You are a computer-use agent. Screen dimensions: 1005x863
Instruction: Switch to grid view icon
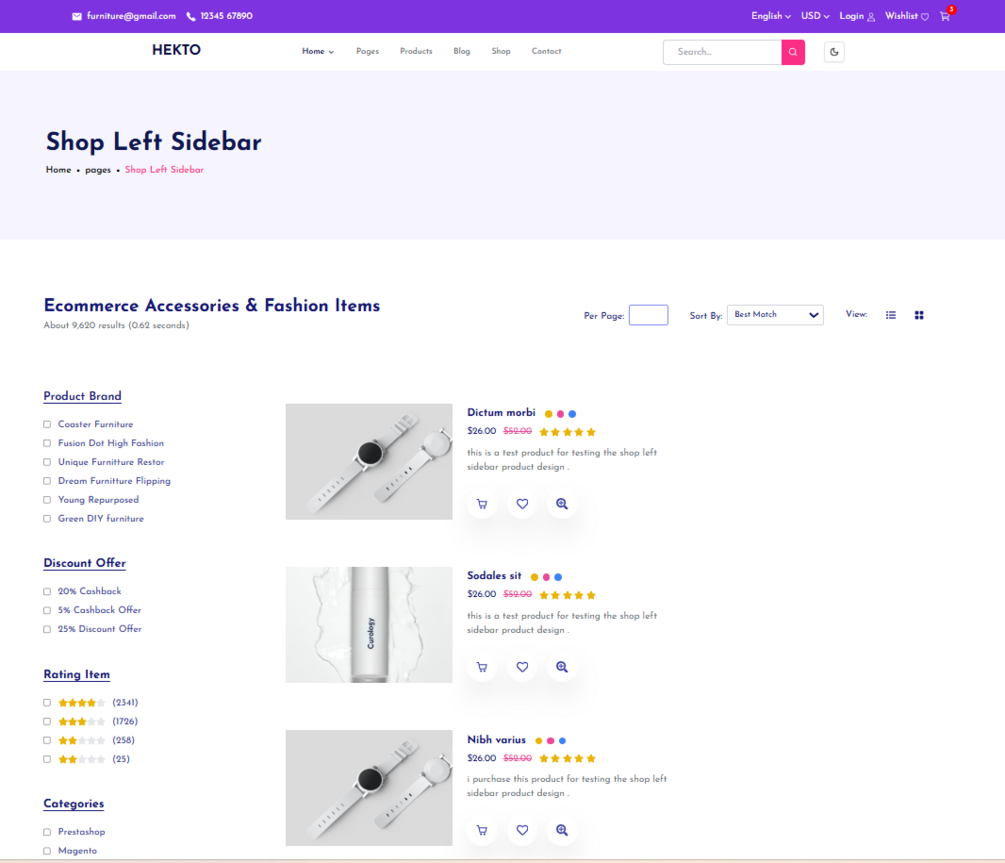[919, 315]
